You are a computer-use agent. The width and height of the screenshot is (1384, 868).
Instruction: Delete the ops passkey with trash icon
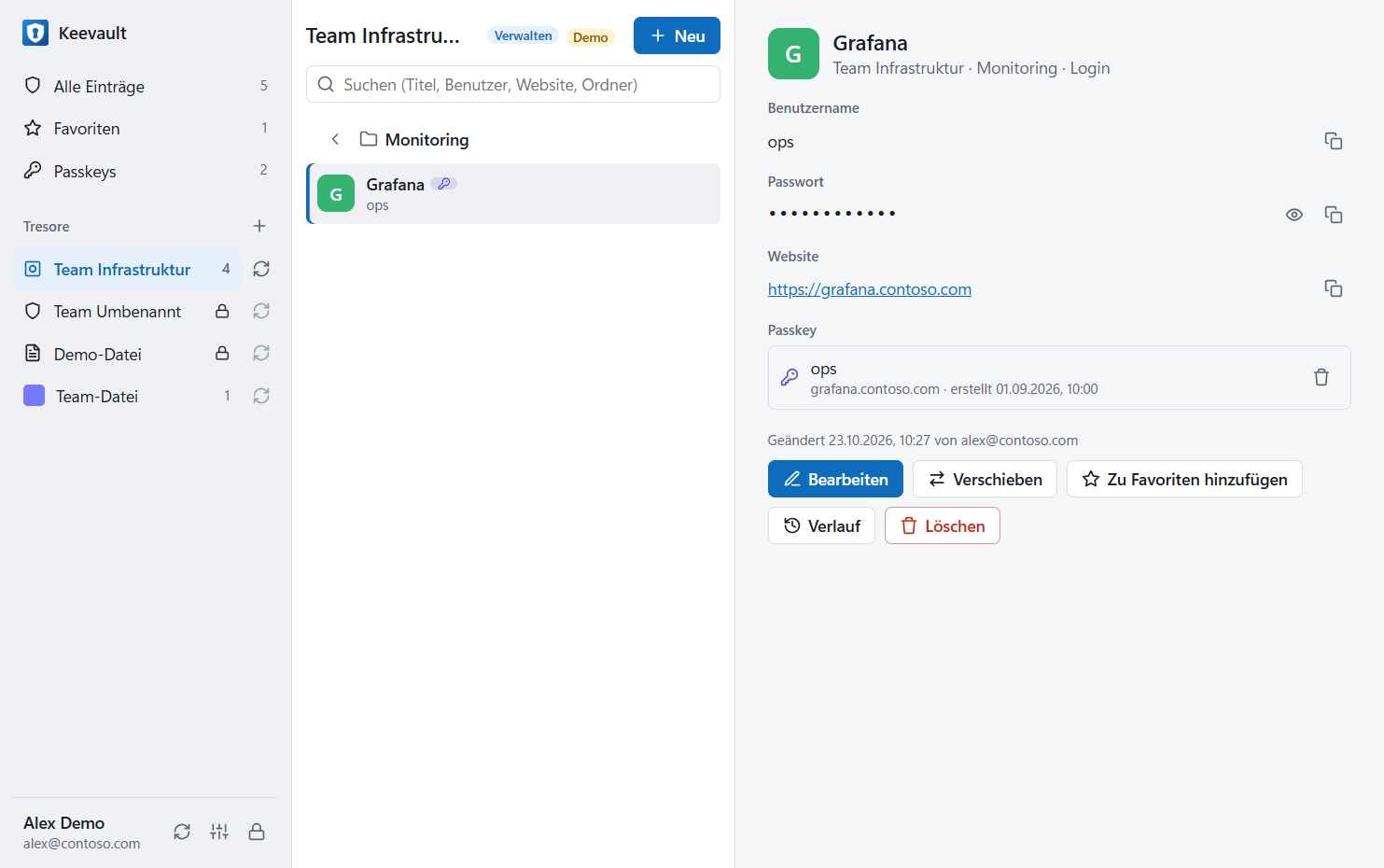[x=1321, y=377]
